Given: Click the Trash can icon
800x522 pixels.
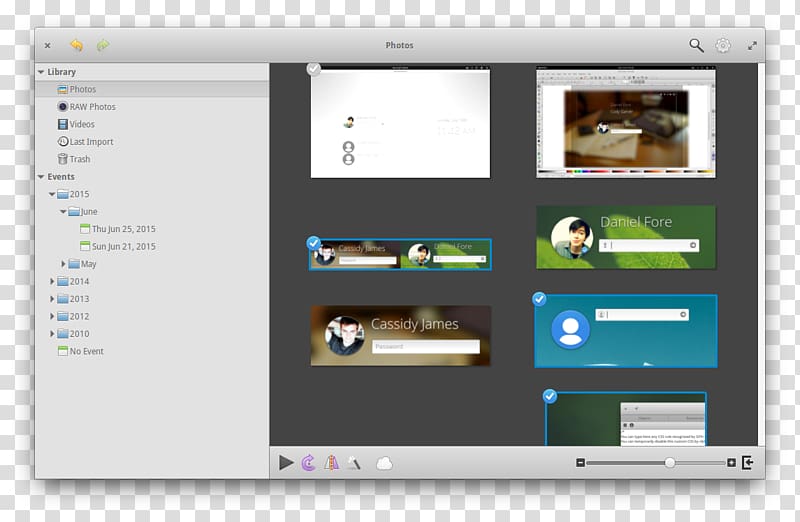Looking at the screenshot, I should (63, 159).
